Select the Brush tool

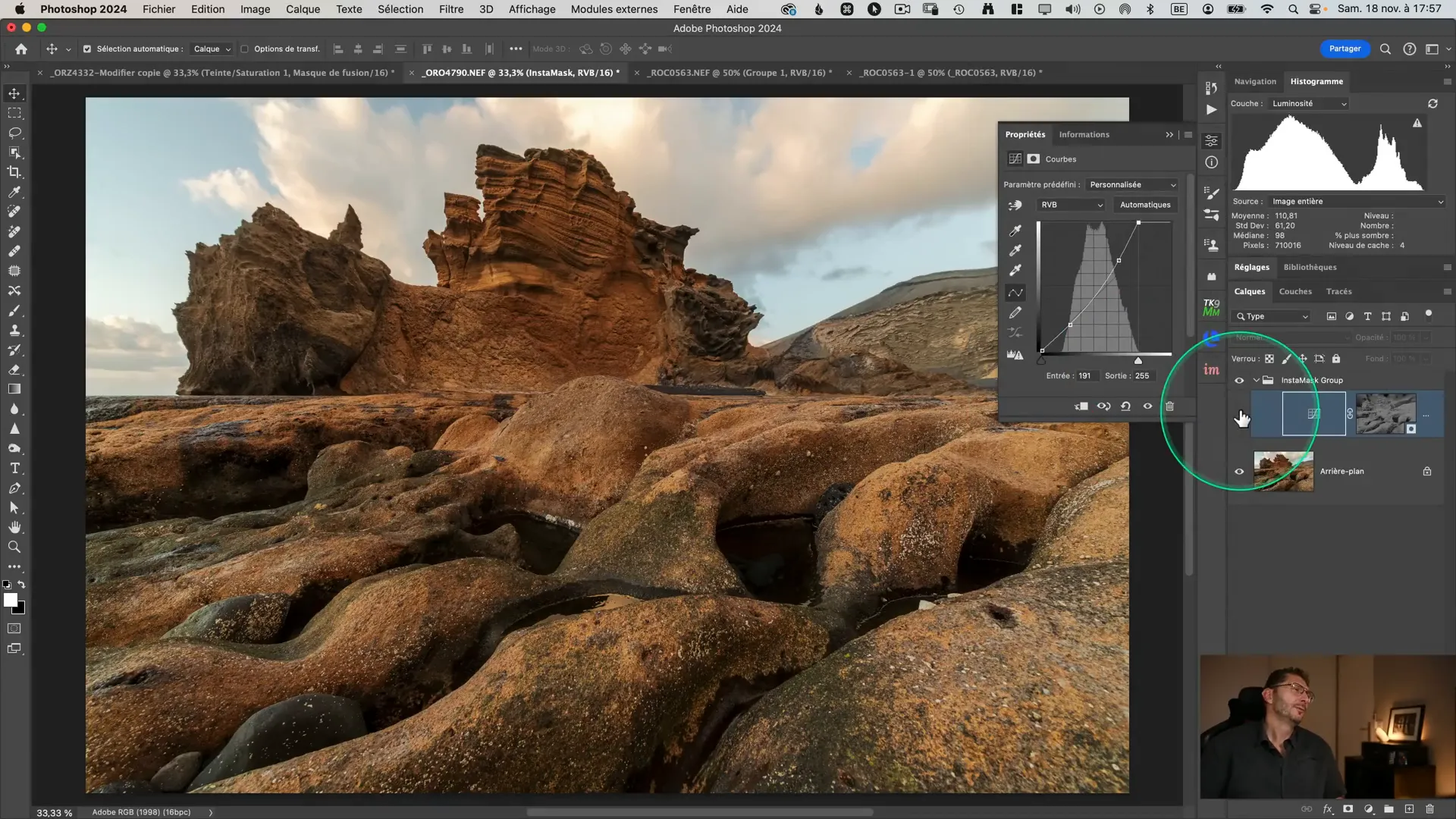(x=14, y=311)
